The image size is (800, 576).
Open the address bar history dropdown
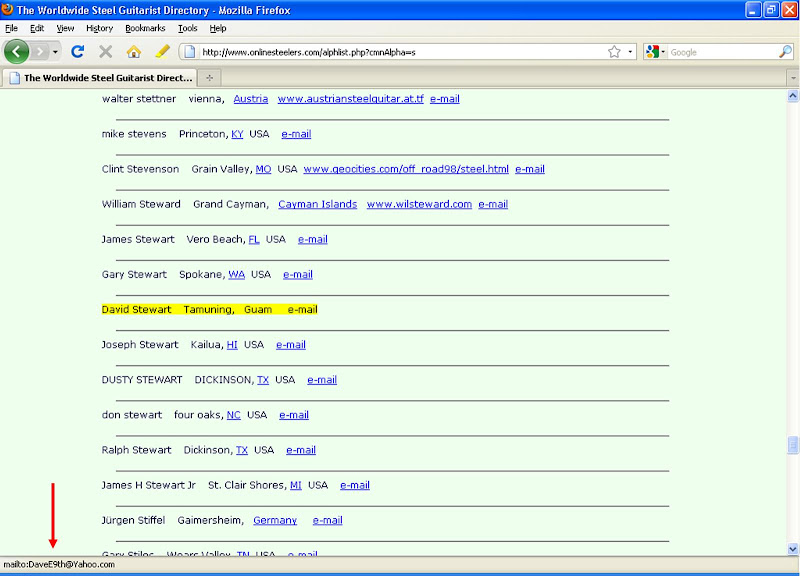[630, 52]
